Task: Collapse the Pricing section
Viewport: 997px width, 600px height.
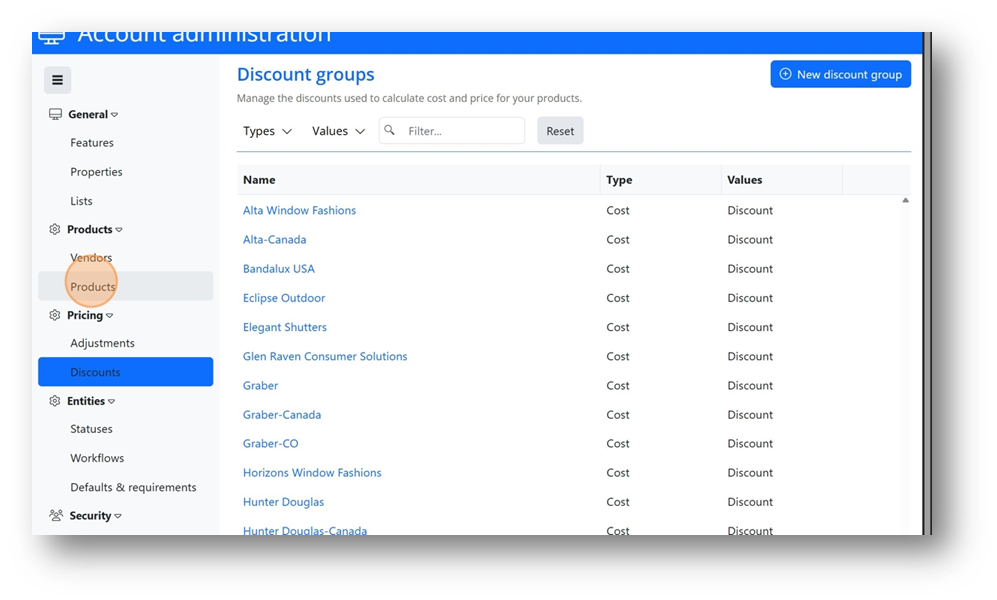Action: 109,316
